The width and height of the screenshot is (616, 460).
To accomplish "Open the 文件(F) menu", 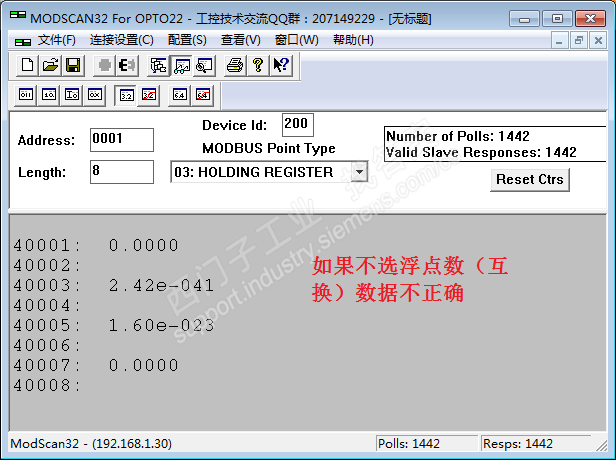I will pos(57,40).
